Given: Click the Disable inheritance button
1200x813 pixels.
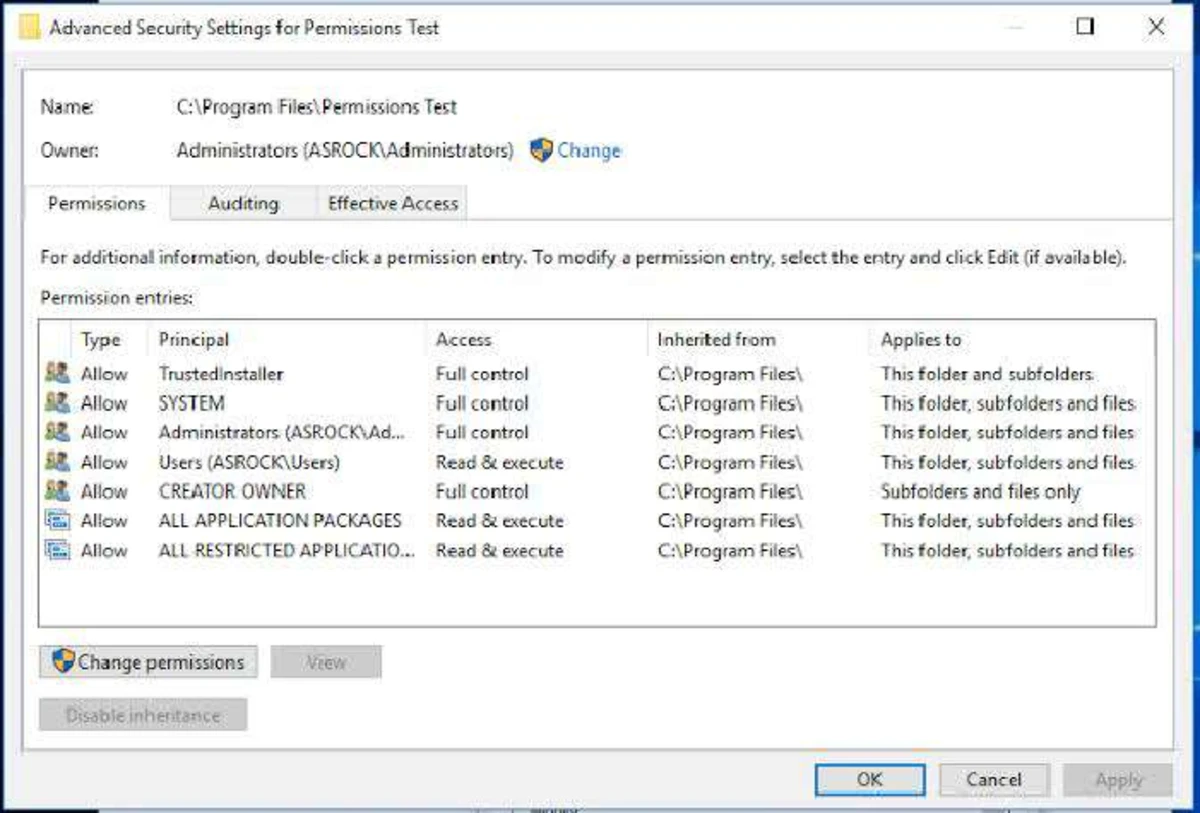Looking at the screenshot, I should [x=143, y=715].
